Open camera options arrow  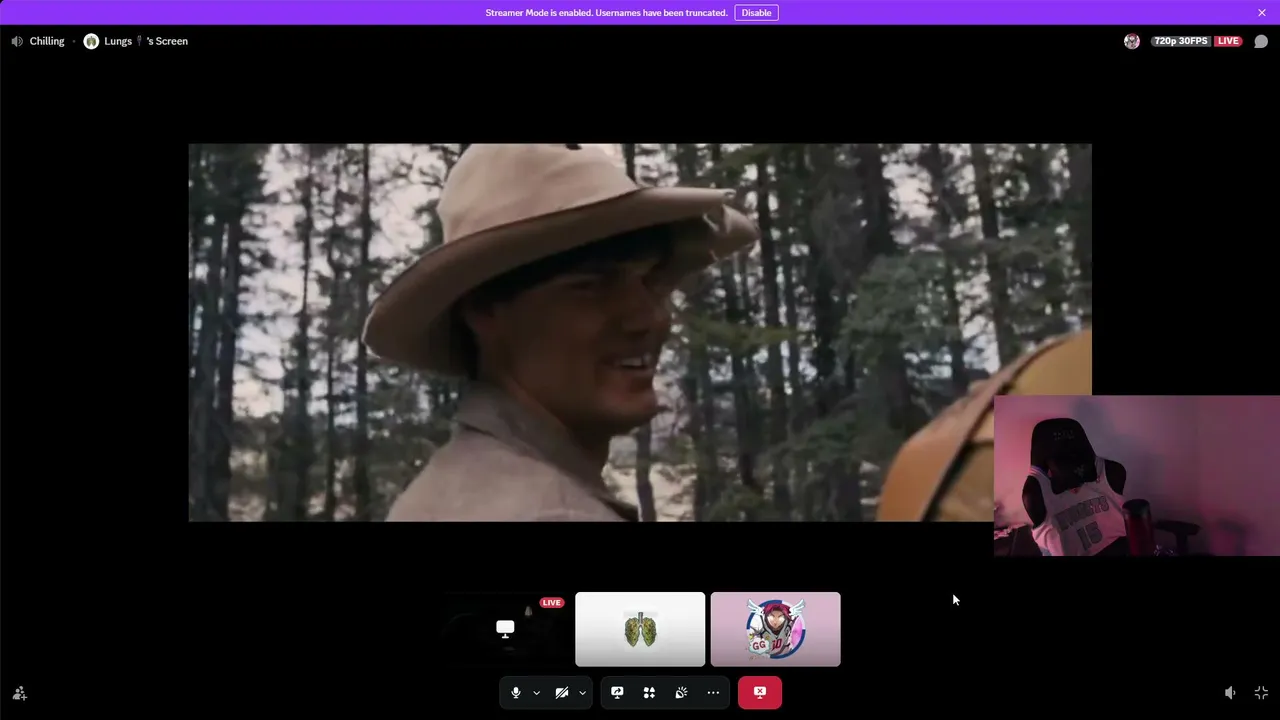[582, 692]
